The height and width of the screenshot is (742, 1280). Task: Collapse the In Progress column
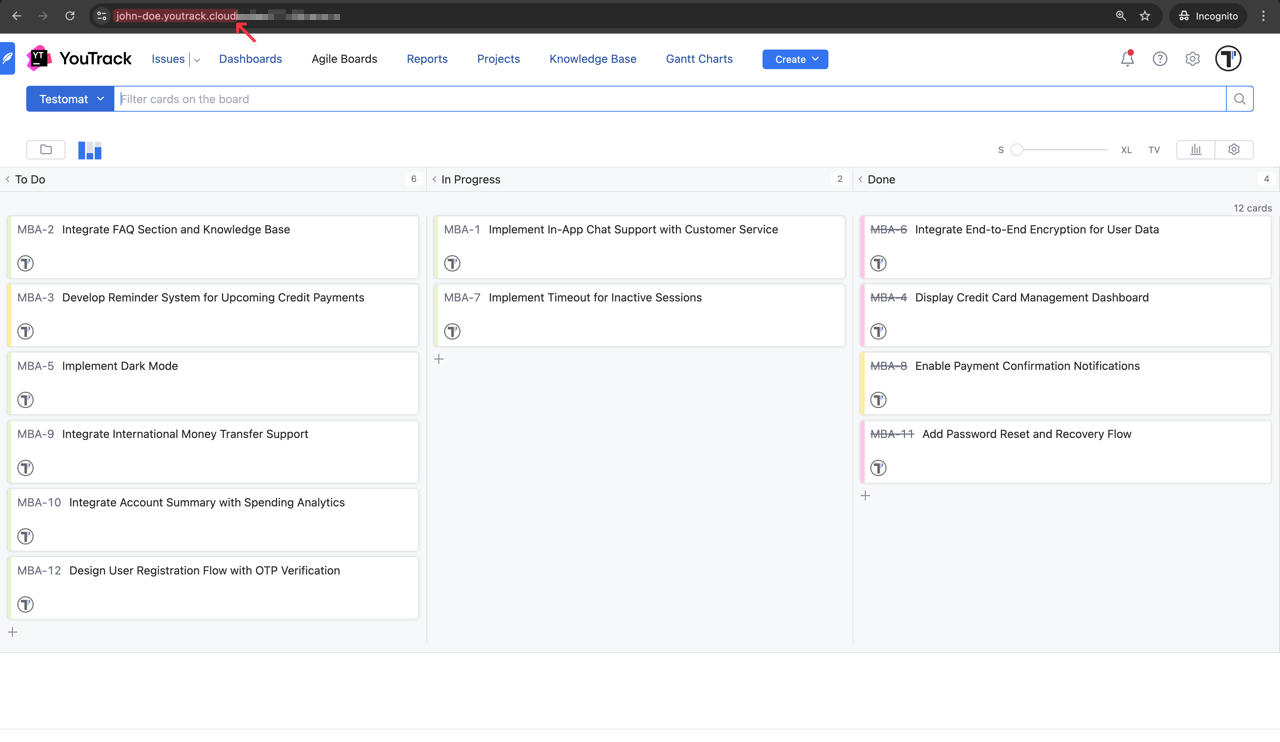tap(434, 179)
